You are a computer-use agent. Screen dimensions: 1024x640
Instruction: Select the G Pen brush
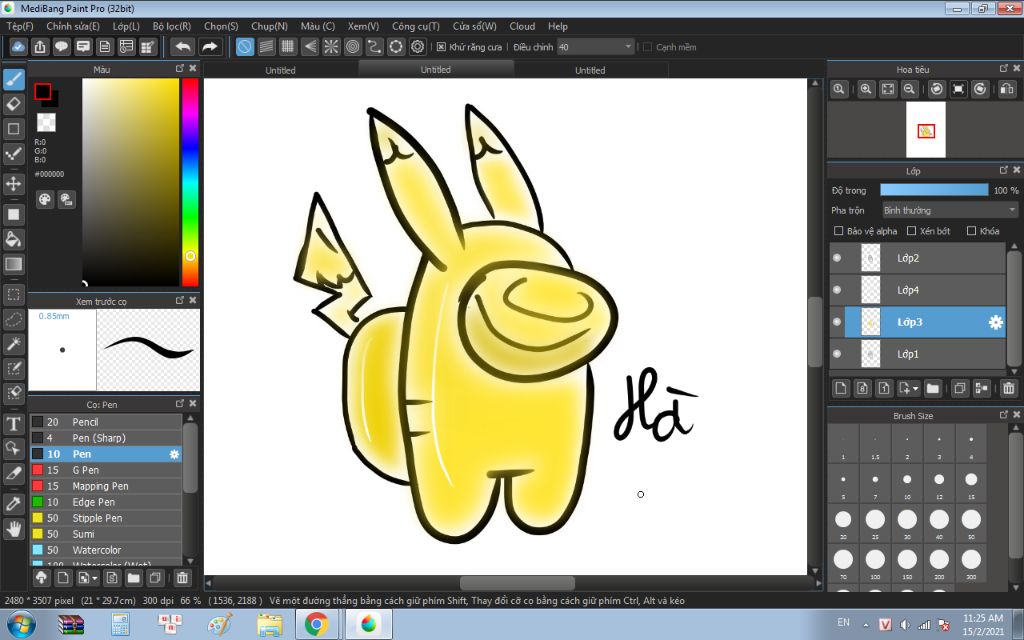coord(106,470)
